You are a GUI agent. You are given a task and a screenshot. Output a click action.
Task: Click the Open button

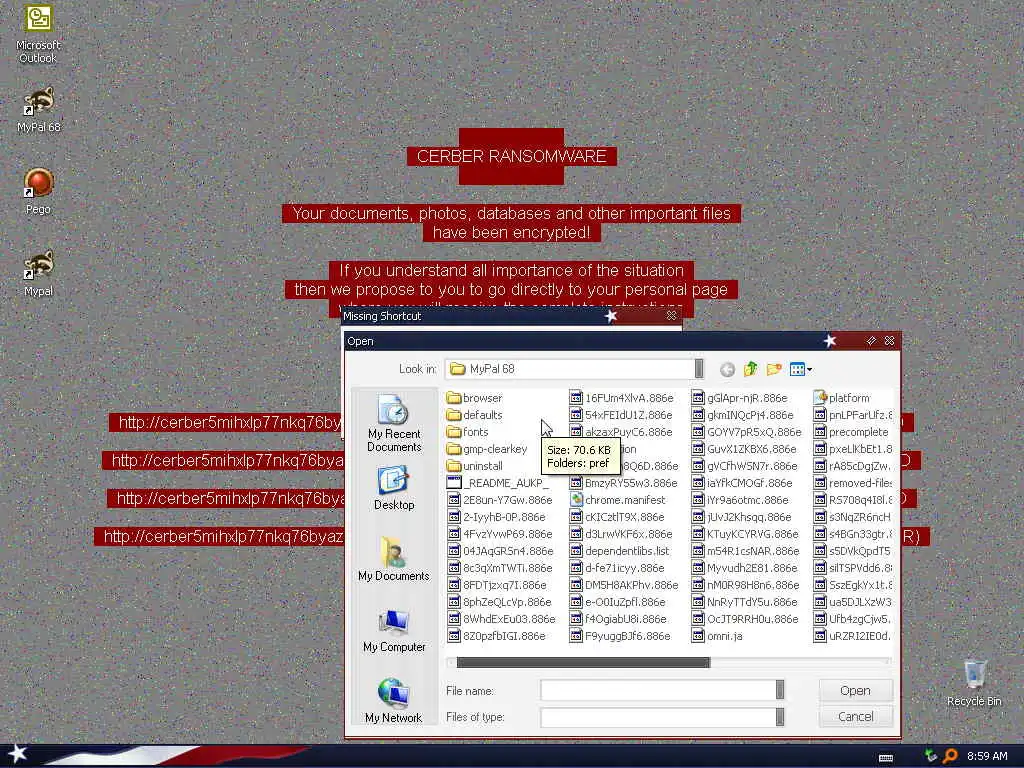pos(855,690)
